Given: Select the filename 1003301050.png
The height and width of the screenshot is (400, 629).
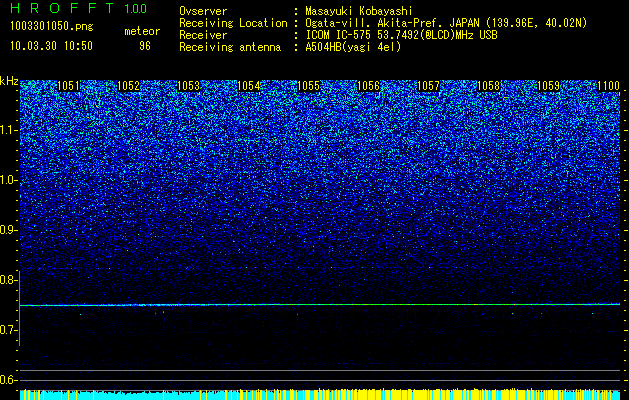Looking at the screenshot, I should (52, 27).
